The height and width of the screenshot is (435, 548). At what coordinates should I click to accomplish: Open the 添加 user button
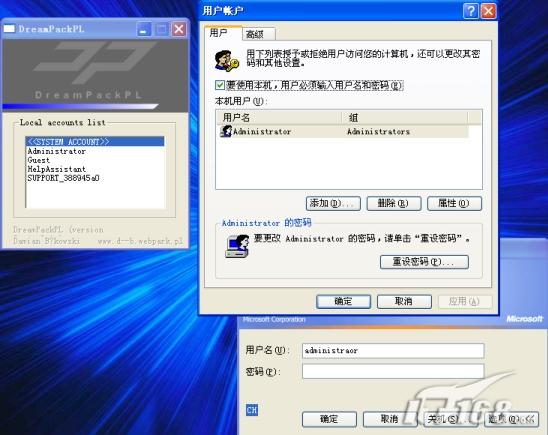333,203
